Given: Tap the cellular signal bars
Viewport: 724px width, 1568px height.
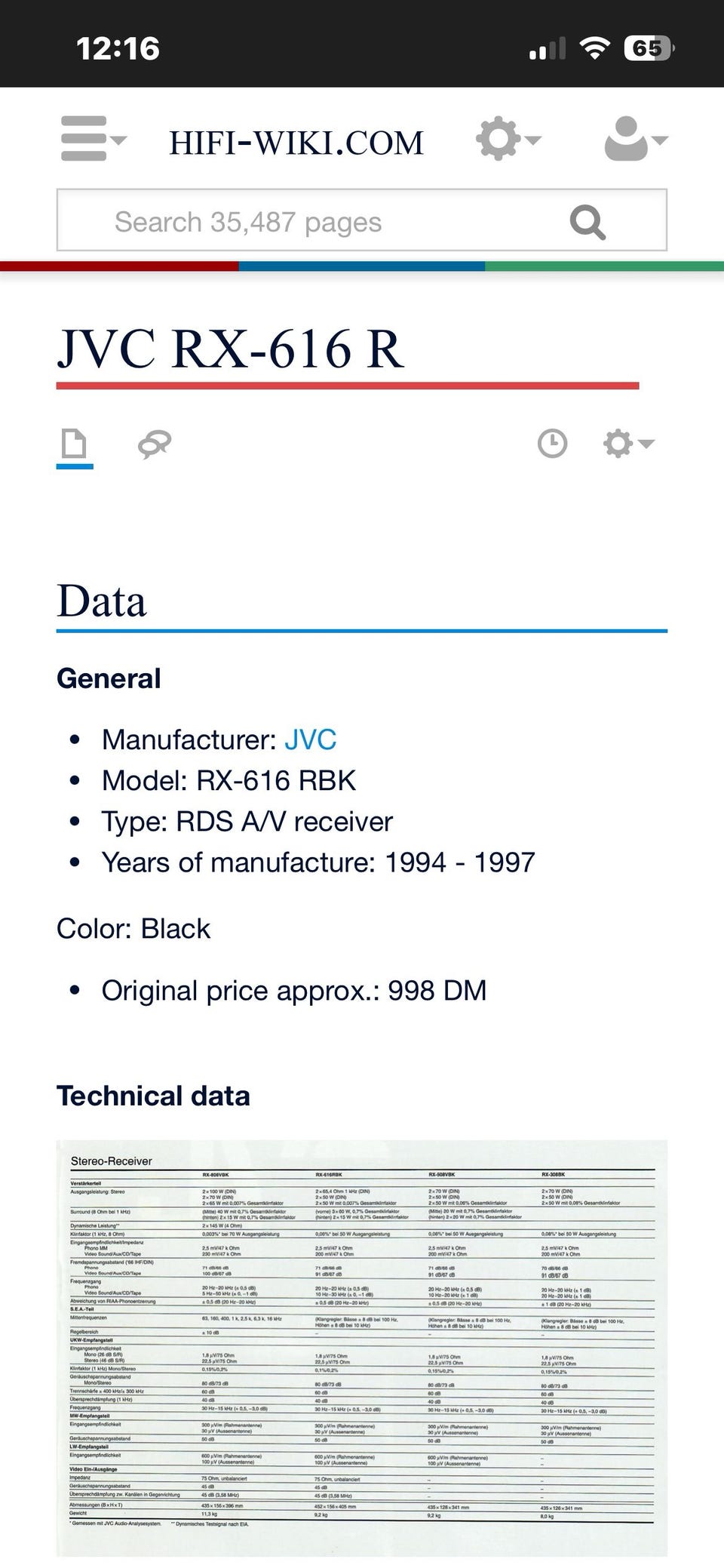Looking at the screenshot, I should [547, 49].
